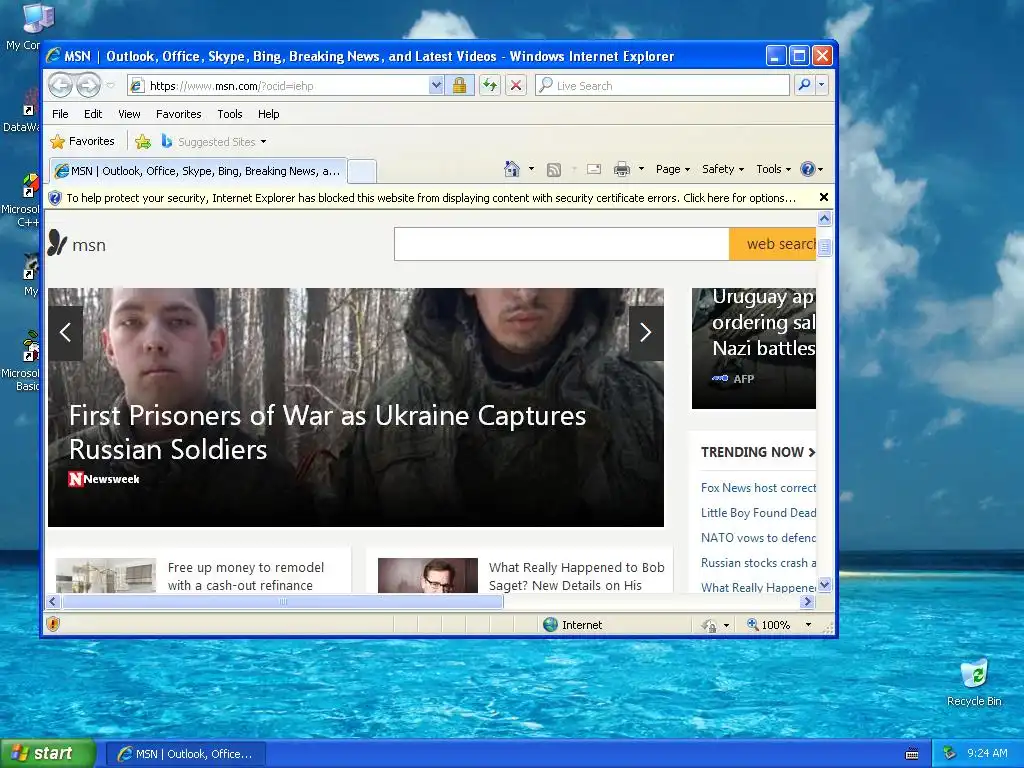
Task: Open Little Boy Found Dead link
Action: 758,513
